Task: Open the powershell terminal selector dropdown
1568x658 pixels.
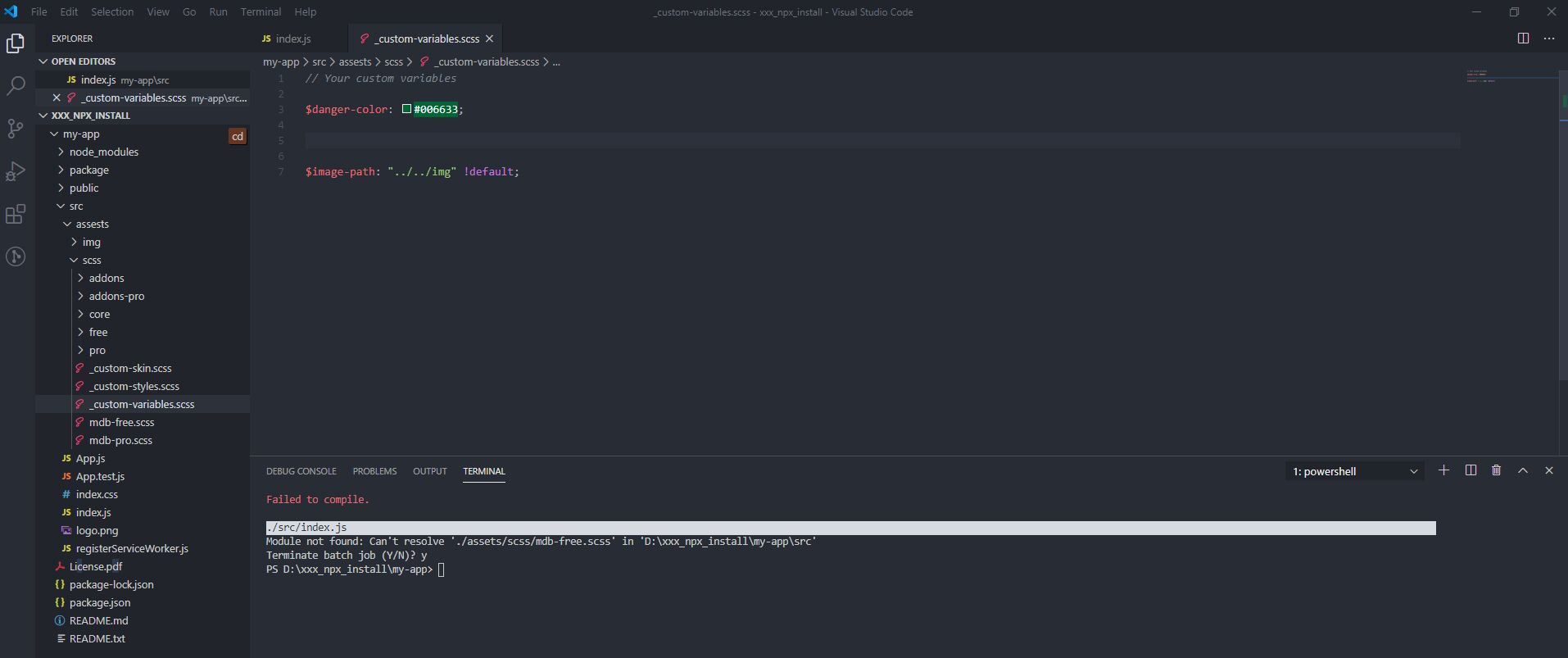Action: tap(1354, 471)
